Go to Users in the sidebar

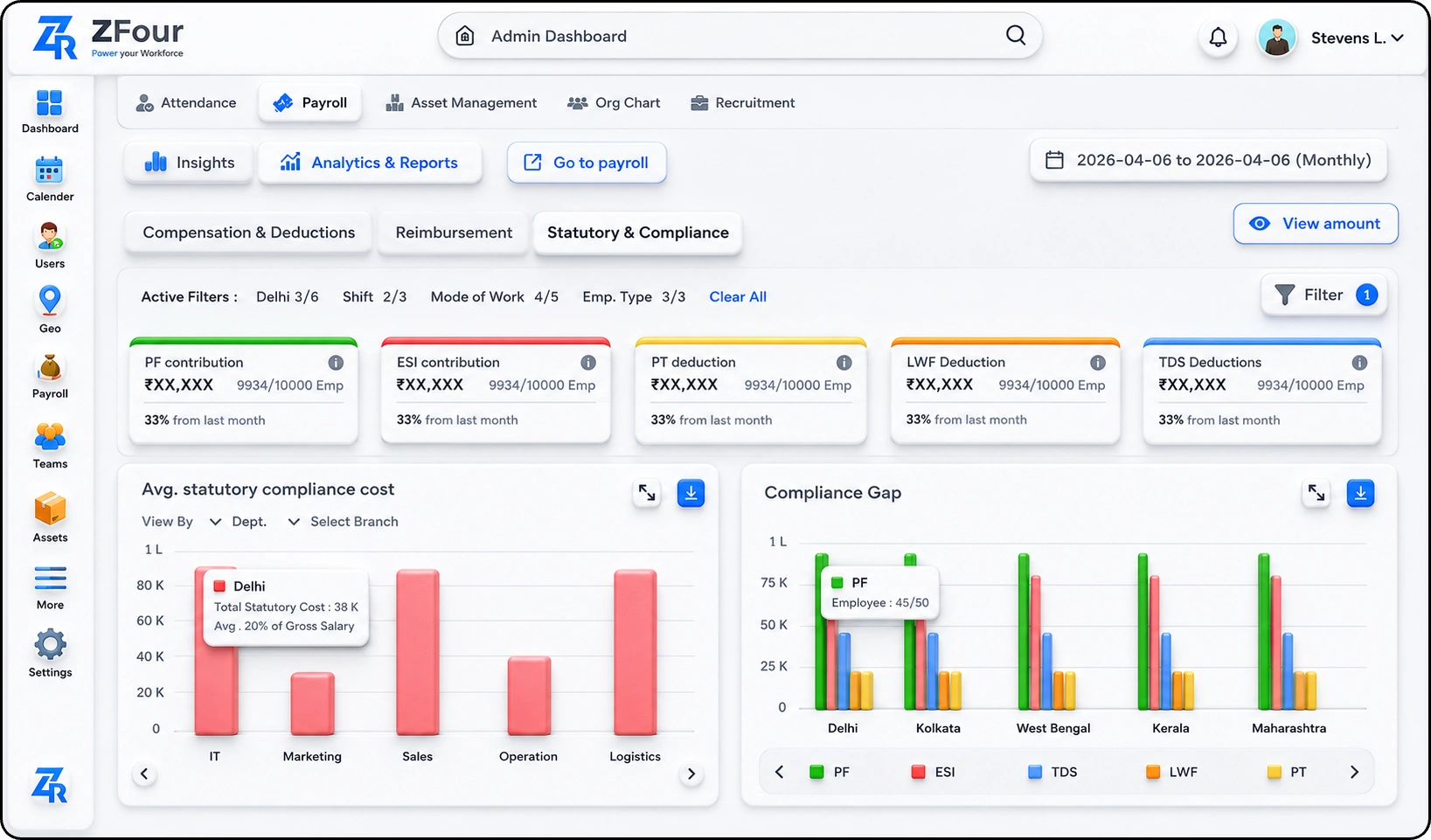click(50, 245)
